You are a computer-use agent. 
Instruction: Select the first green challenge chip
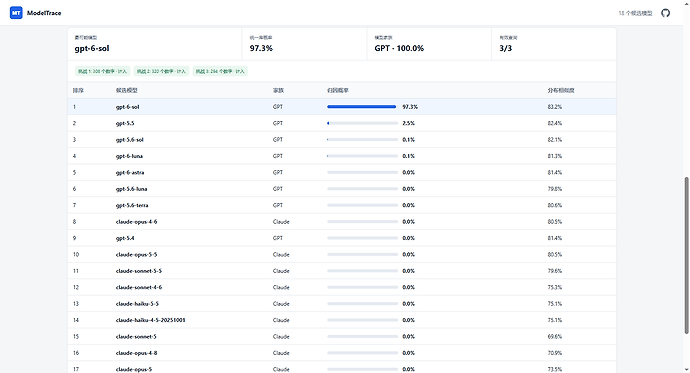(x=103, y=71)
